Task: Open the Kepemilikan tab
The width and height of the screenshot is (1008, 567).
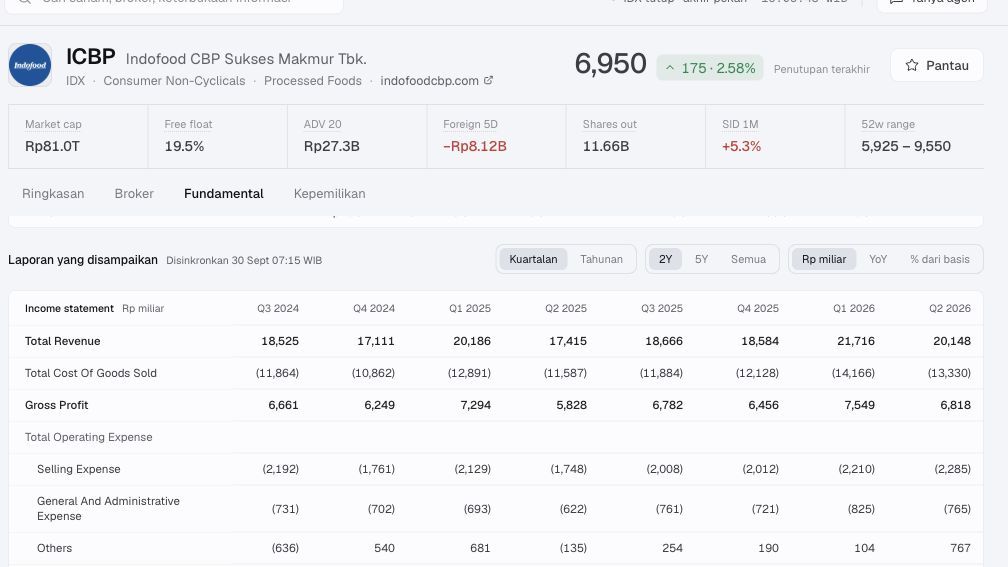Action: [x=330, y=194]
